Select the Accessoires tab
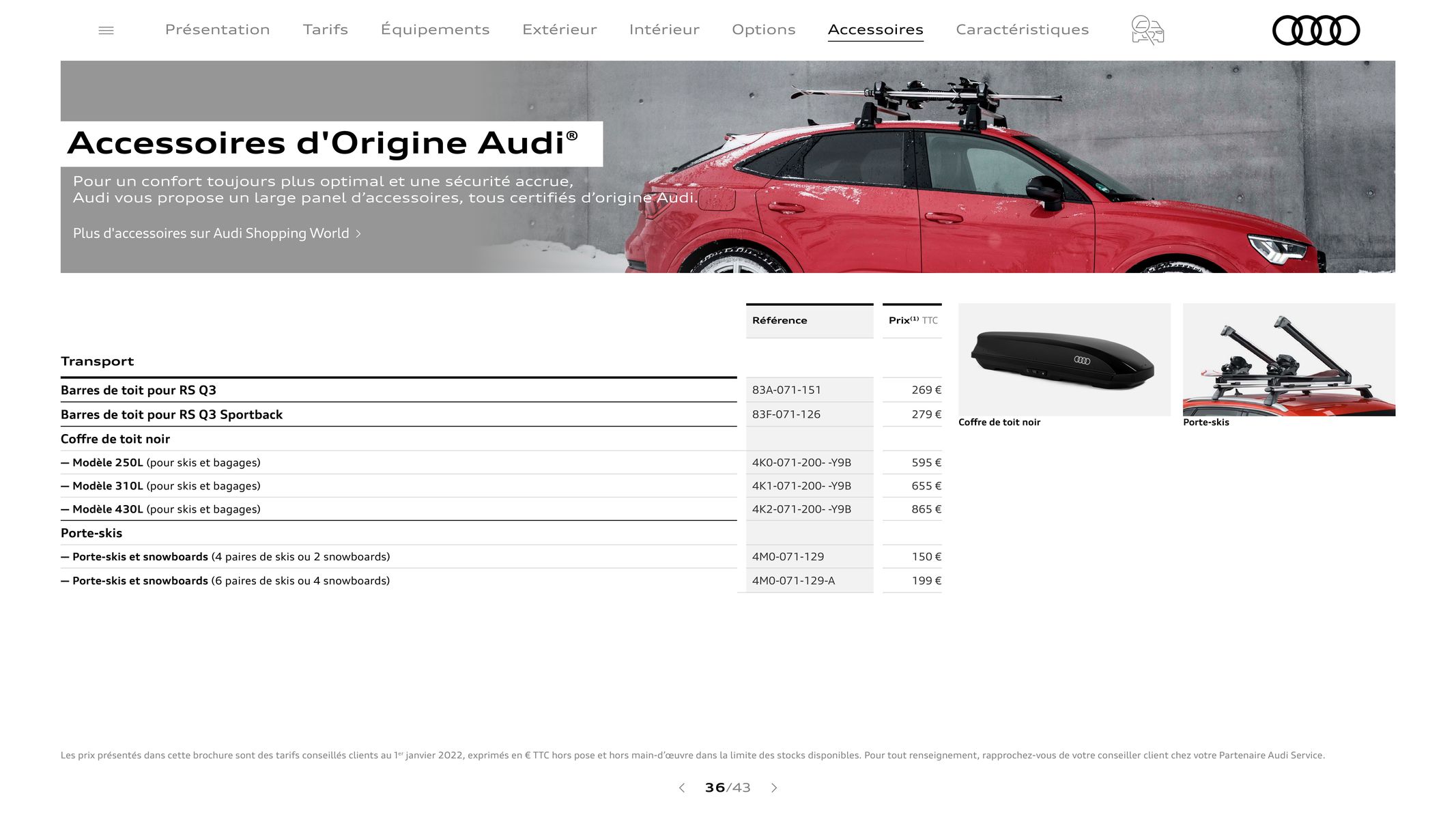Image resolution: width=1456 pixels, height=819 pixels. click(875, 30)
